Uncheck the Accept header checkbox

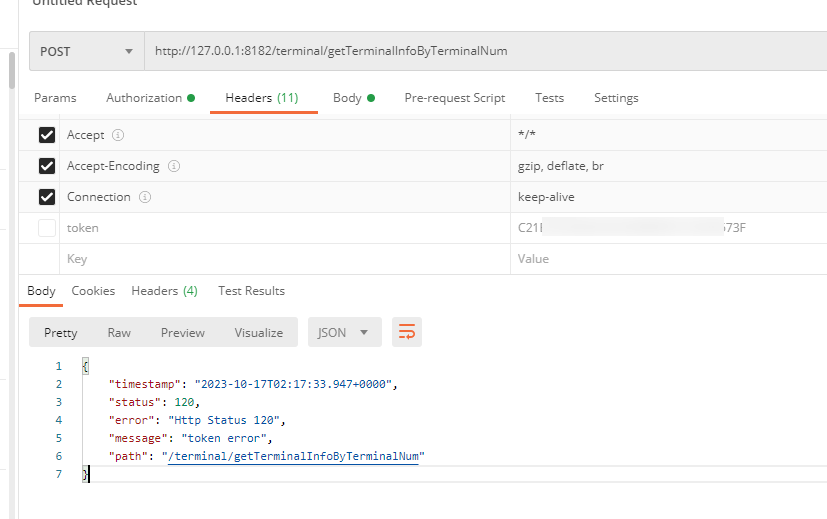pyautogui.click(x=47, y=135)
